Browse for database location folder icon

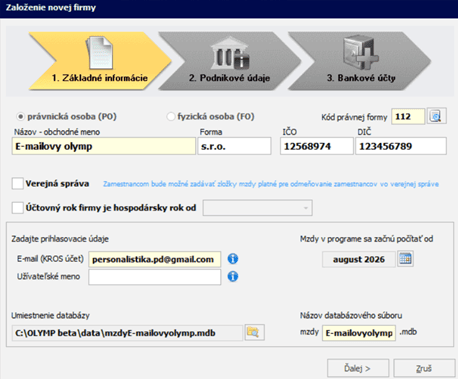tap(254, 332)
